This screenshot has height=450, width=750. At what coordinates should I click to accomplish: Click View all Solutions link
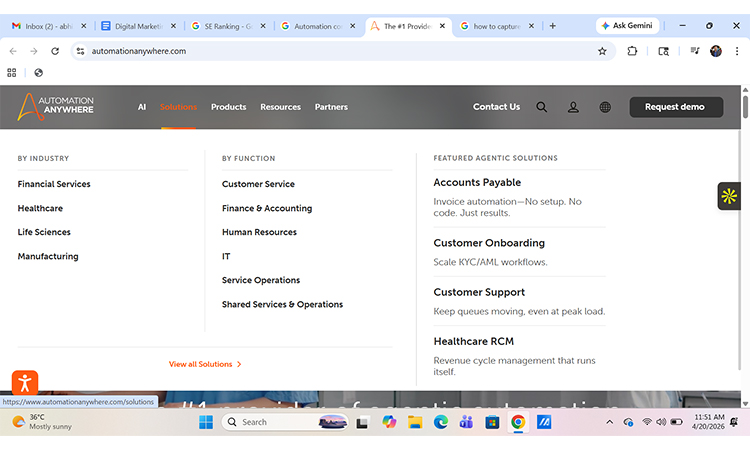click(x=205, y=364)
